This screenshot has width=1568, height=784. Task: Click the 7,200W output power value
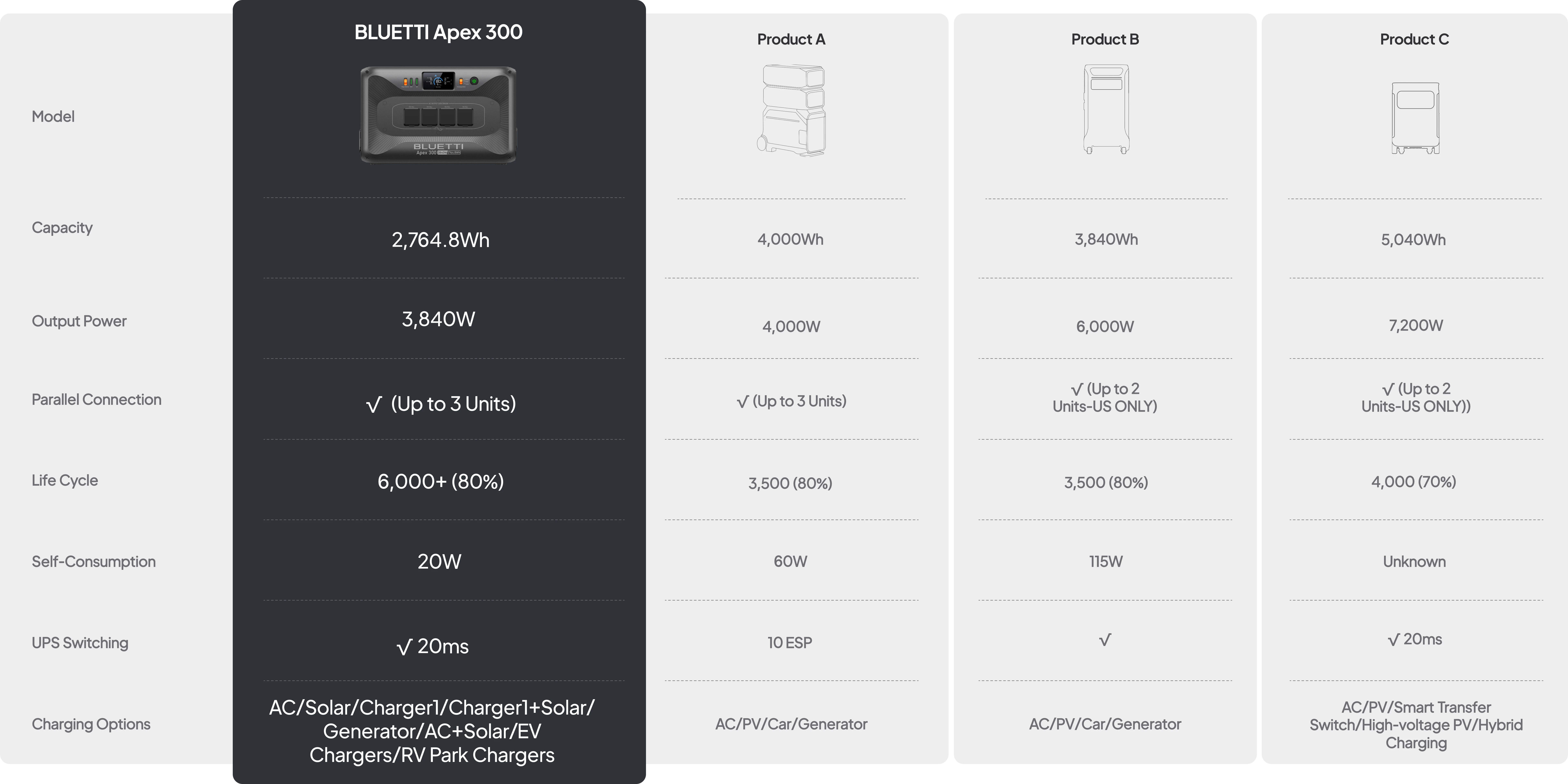(1415, 326)
